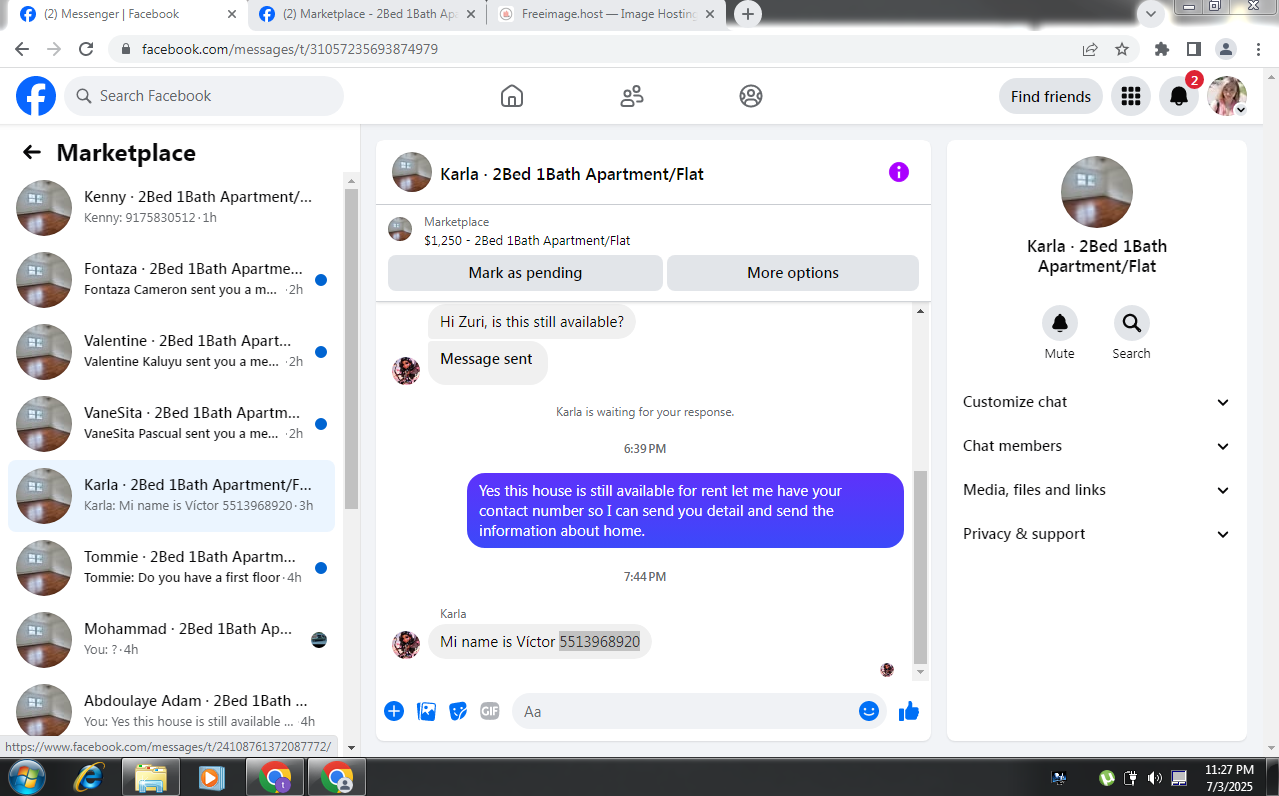Open Valentine's conversation
This screenshot has width=1279, height=796.
pos(172,352)
